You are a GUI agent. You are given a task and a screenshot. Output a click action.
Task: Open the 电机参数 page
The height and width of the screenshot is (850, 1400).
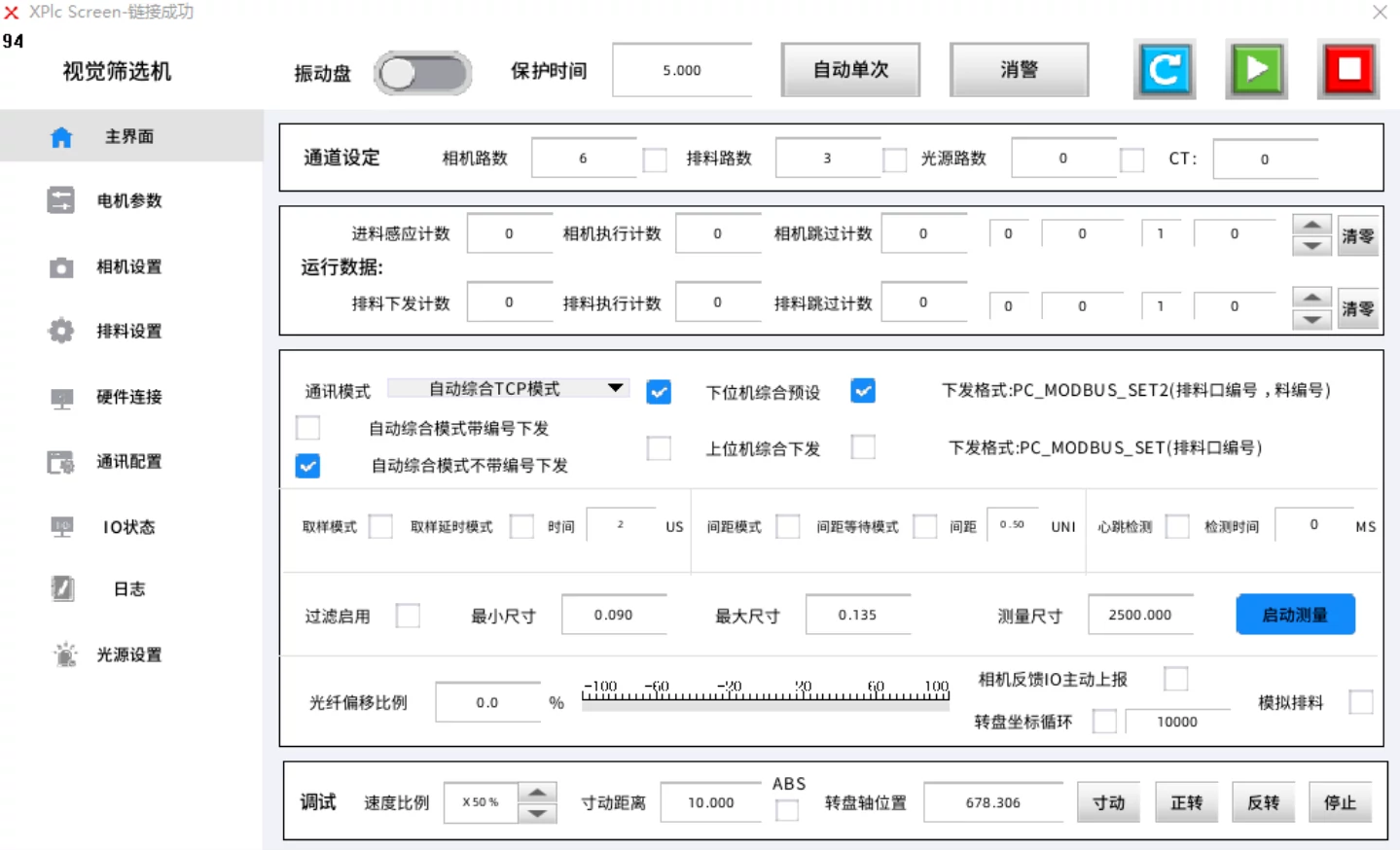[128, 200]
